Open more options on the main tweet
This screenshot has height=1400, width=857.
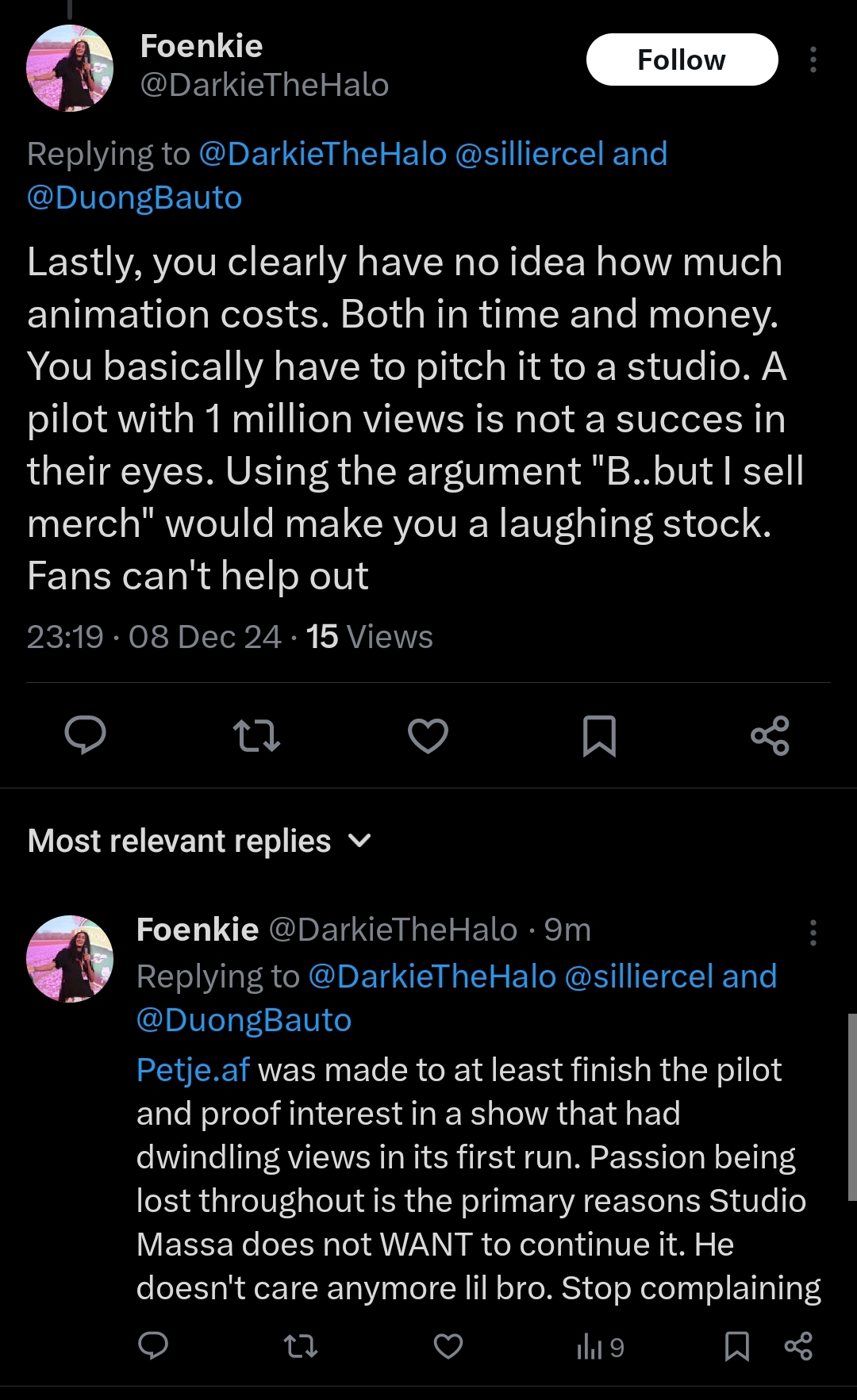tap(813, 60)
